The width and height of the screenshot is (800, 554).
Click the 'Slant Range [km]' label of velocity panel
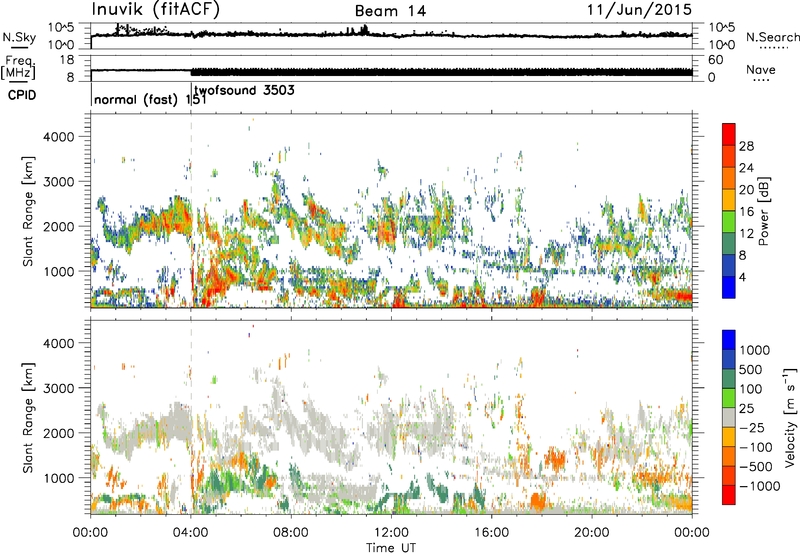pos(28,417)
